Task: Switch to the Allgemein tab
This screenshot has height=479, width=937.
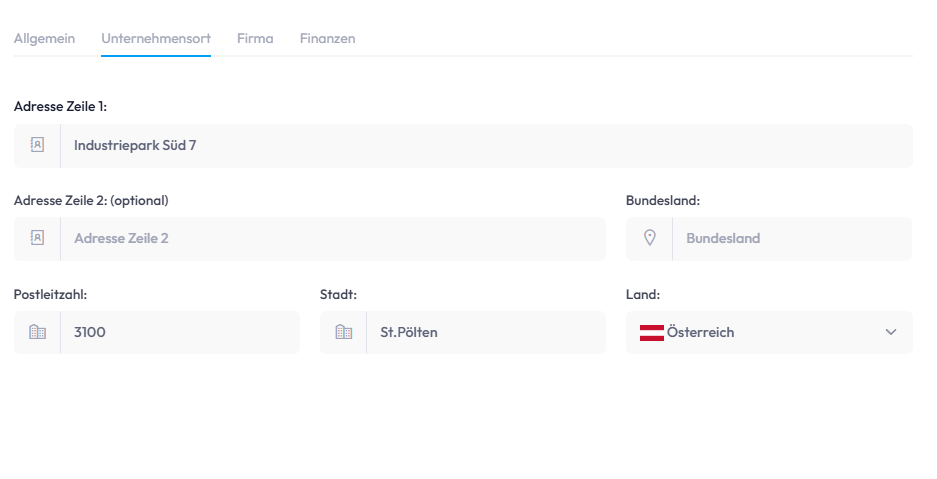Action: pos(44,38)
